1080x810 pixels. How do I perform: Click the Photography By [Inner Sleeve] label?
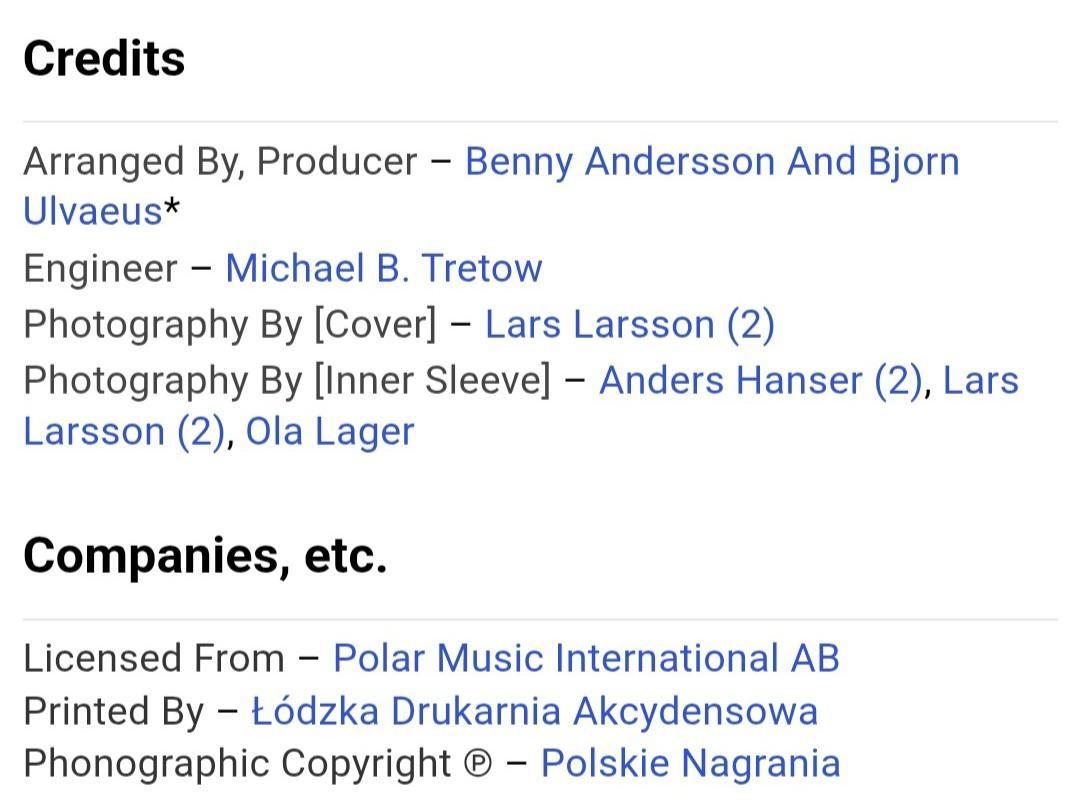(287, 381)
